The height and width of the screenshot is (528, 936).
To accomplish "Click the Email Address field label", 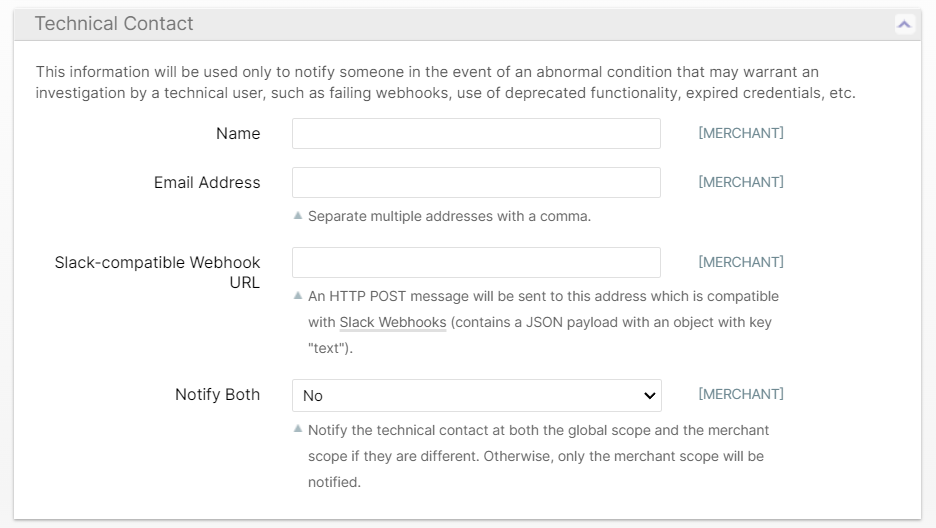I will [207, 182].
